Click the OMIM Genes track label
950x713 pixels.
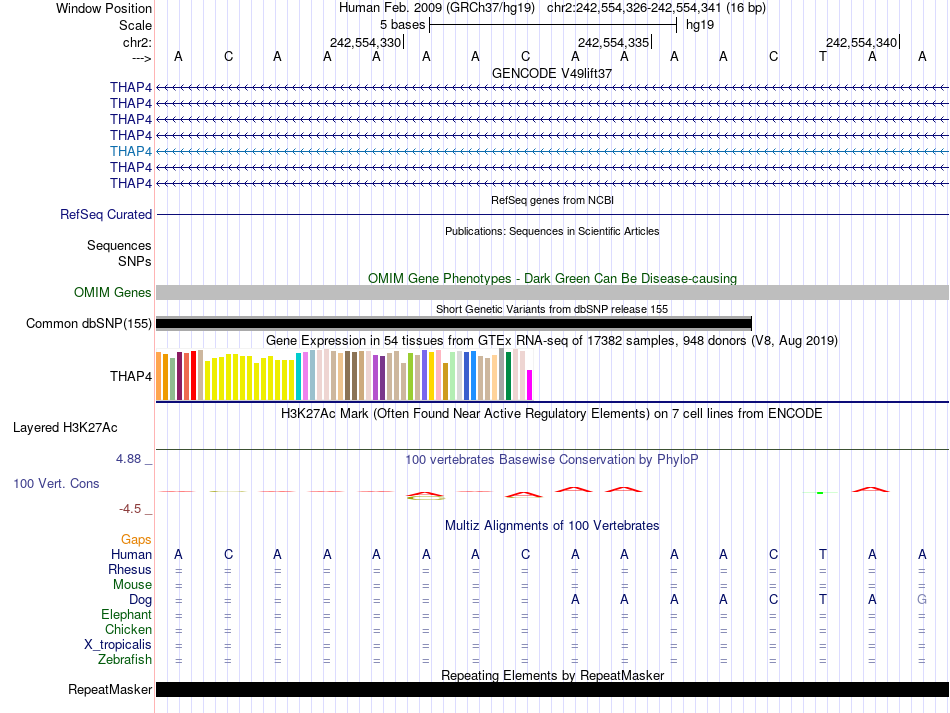(113, 293)
